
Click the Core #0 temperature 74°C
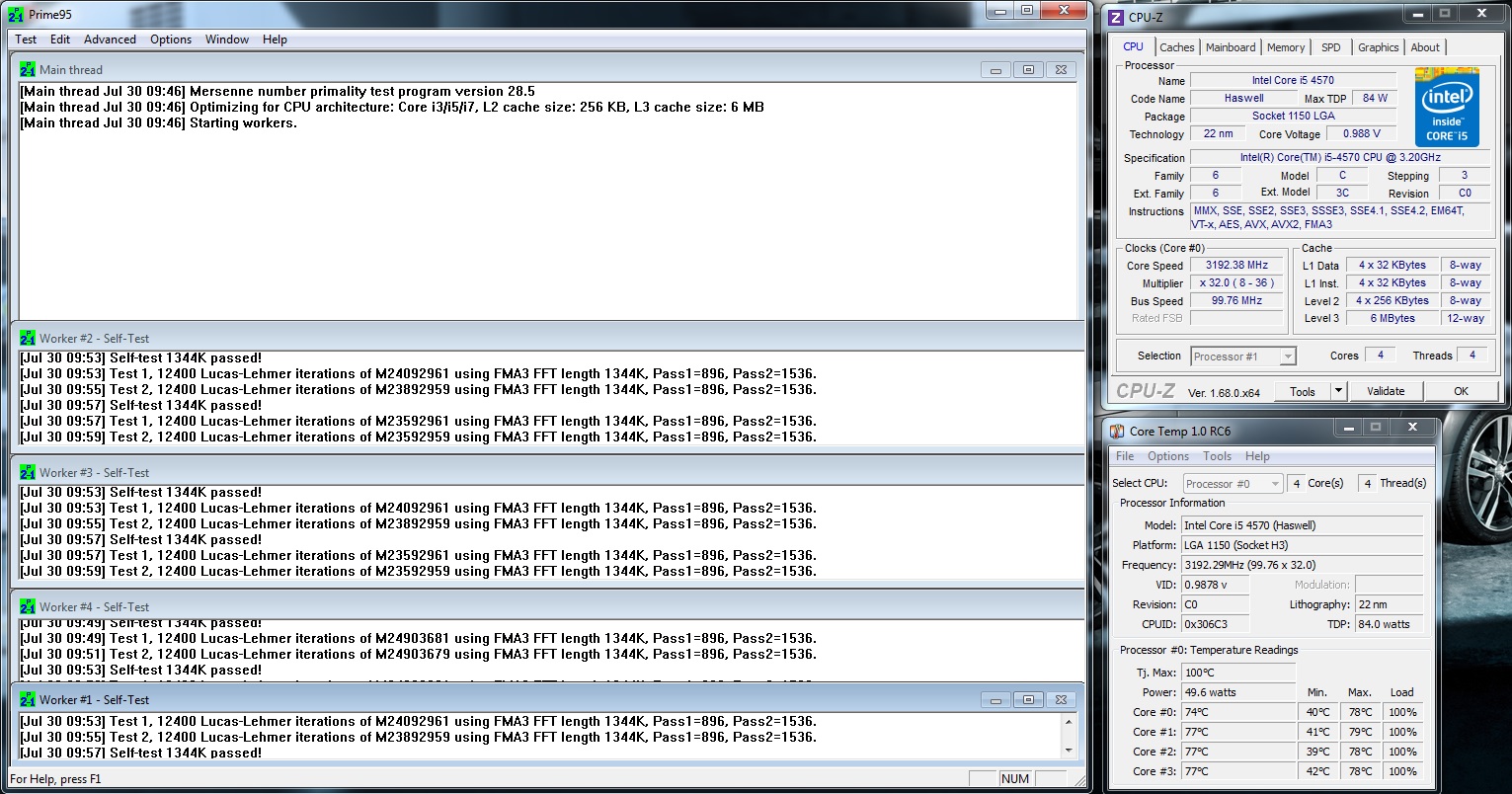point(1238,712)
